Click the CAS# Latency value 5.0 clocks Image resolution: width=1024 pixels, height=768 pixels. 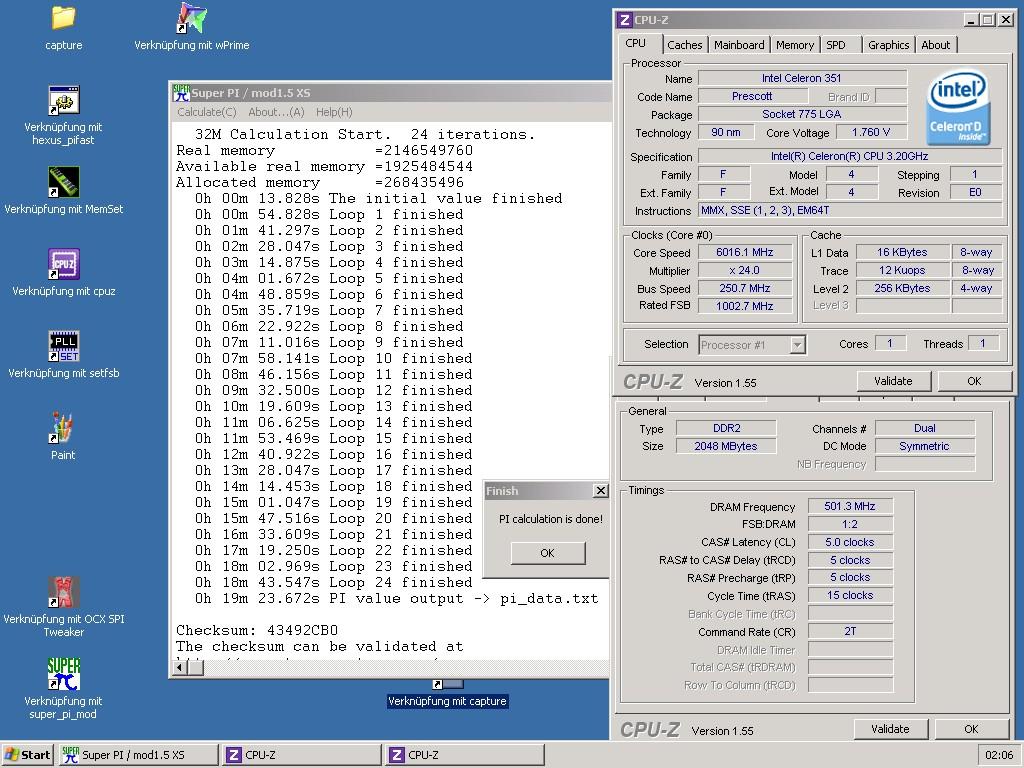click(x=850, y=542)
